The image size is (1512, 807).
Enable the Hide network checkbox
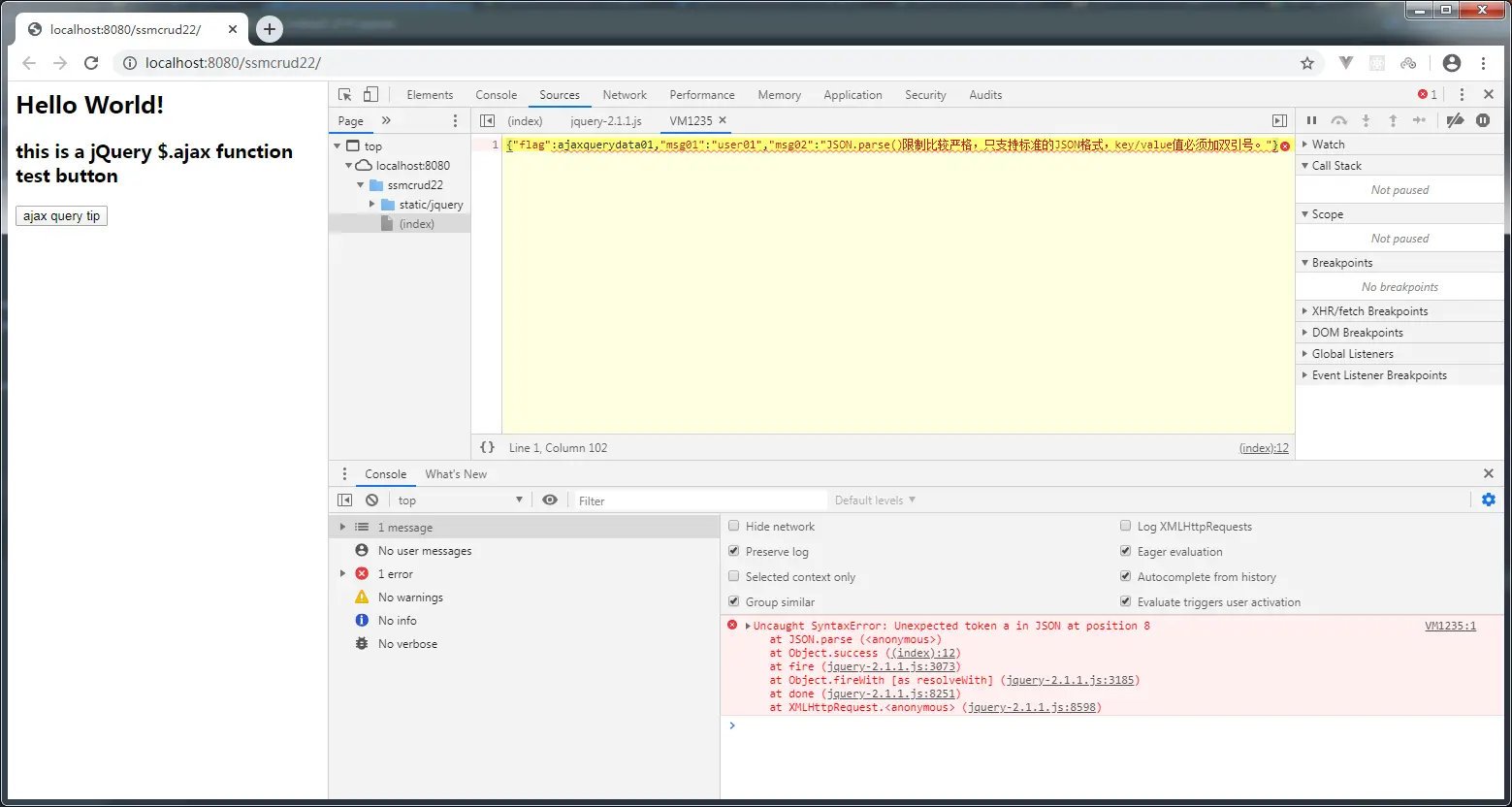tap(734, 526)
